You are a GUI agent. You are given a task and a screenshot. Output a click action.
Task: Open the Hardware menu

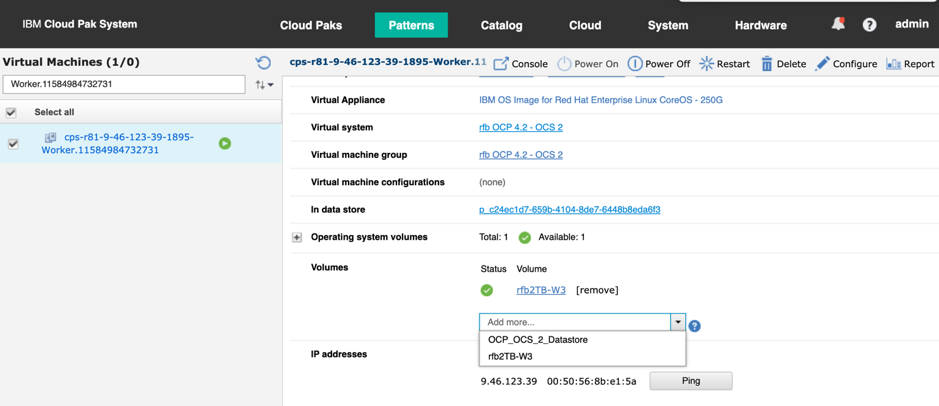(761, 25)
